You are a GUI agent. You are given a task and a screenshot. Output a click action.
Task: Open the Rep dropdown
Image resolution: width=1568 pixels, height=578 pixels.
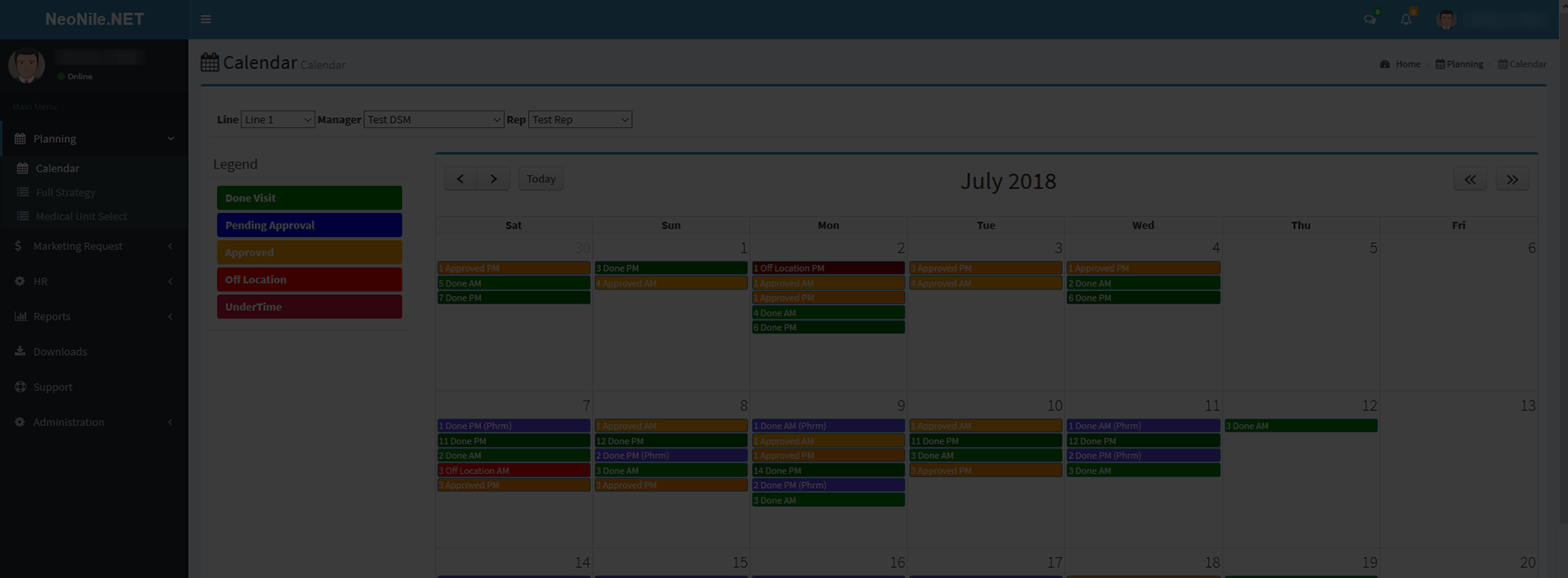tap(579, 120)
